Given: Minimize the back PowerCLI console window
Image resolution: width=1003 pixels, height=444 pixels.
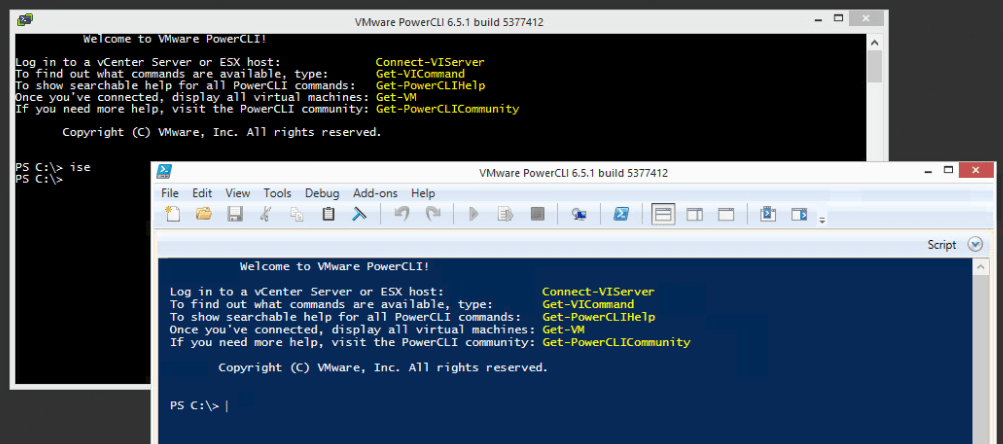Looking at the screenshot, I should tap(818, 20).
